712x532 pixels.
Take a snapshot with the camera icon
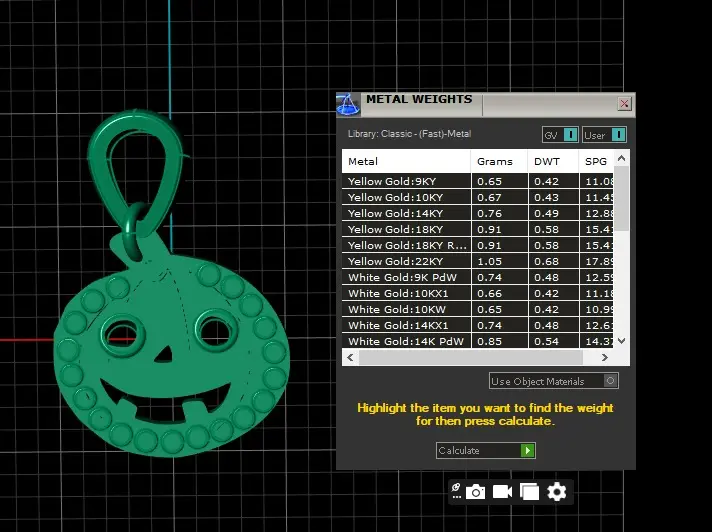tap(475, 492)
